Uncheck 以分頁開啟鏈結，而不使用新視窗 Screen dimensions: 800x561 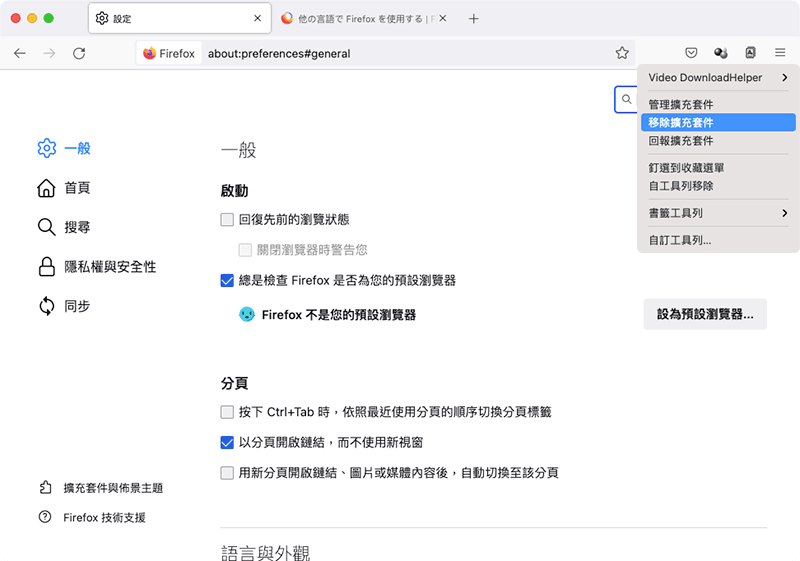coord(227,442)
